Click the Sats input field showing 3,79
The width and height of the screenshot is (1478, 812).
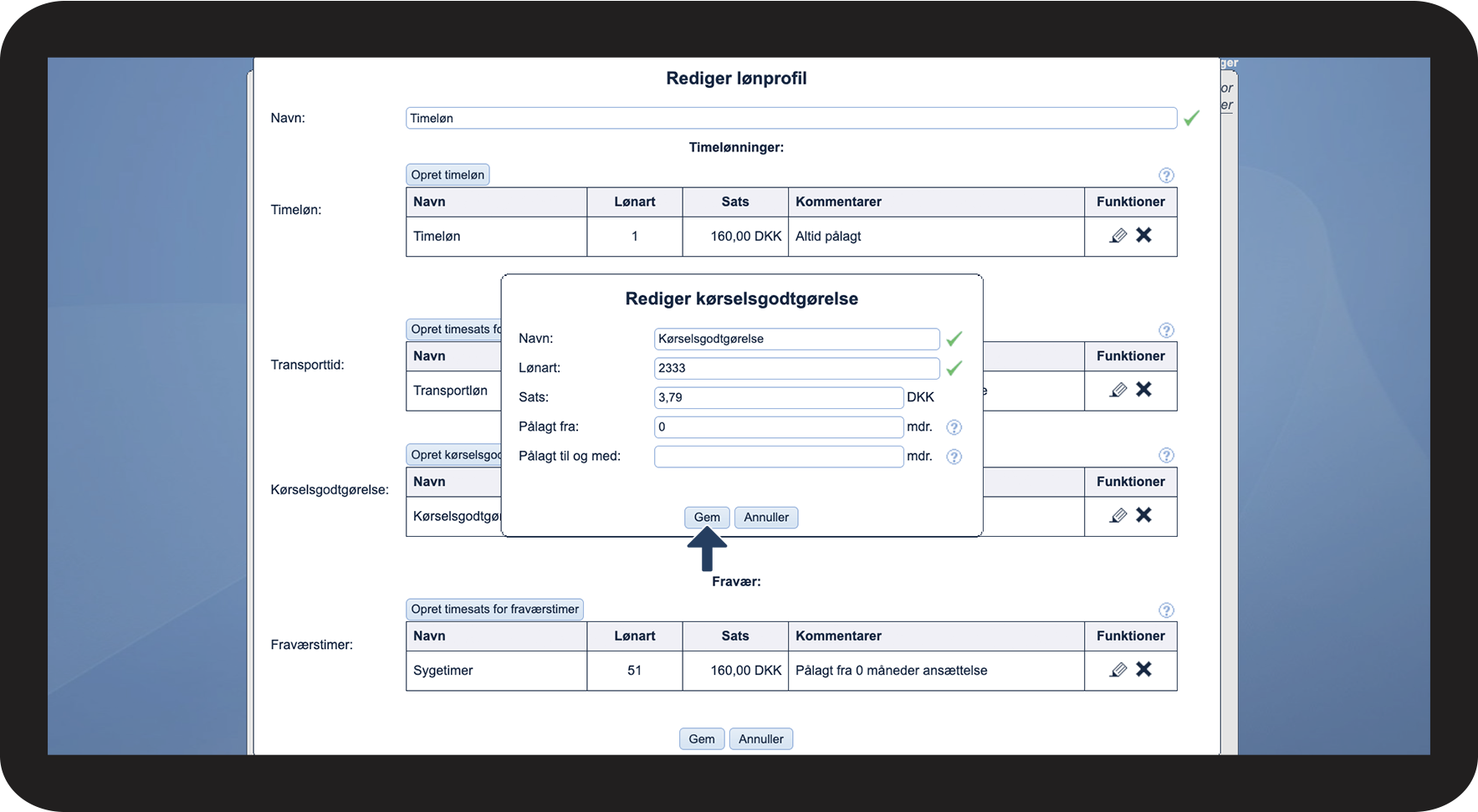778,398
